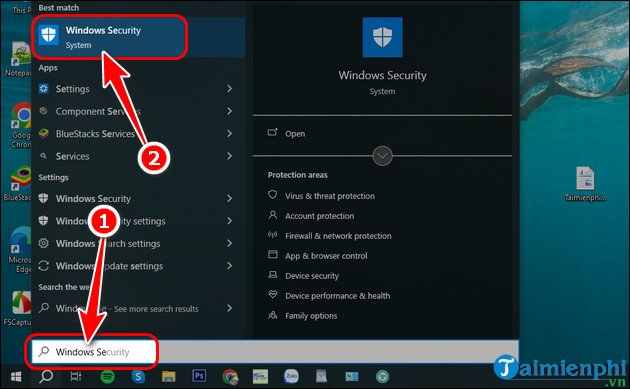The height and width of the screenshot is (389, 630).
Task: Click the App & browser control window icon
Action: [273, 254]
